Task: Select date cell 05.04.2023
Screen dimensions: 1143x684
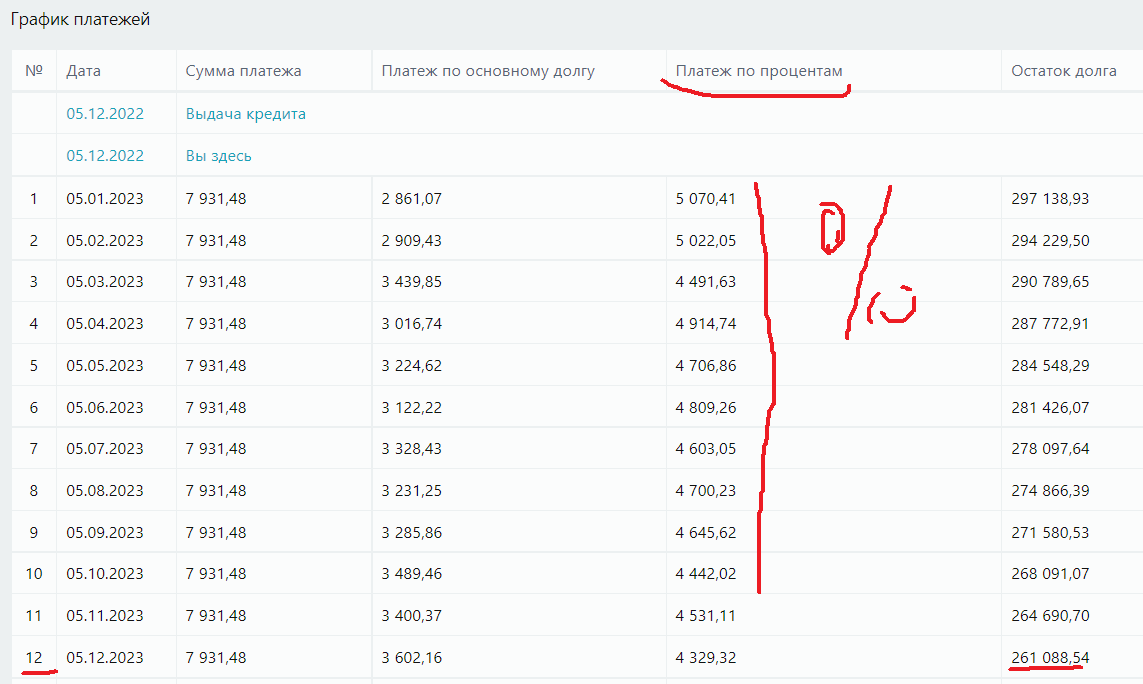Action: tap(105, 324)
